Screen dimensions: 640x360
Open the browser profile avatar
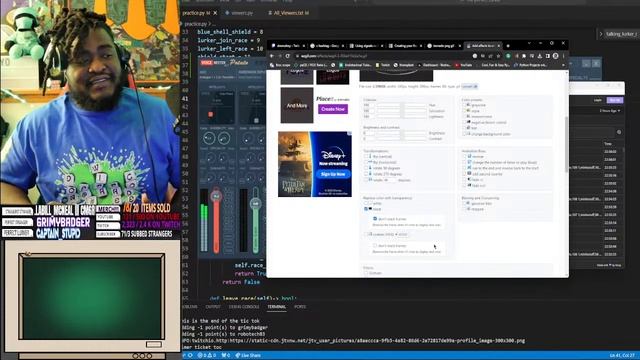pyautogui.click(x=556, y=56)
